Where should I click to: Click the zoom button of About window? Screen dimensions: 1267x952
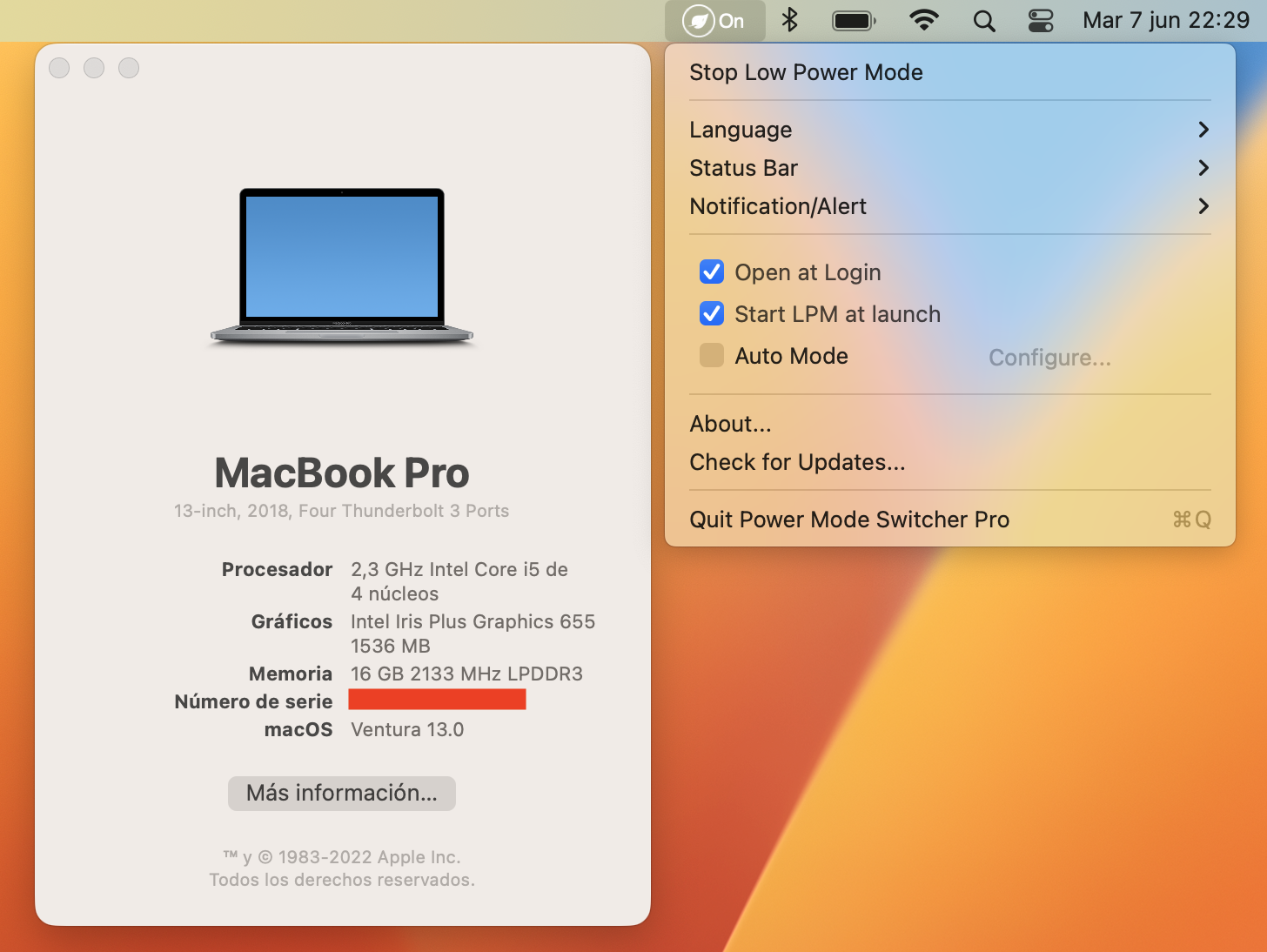click(129, 68)
